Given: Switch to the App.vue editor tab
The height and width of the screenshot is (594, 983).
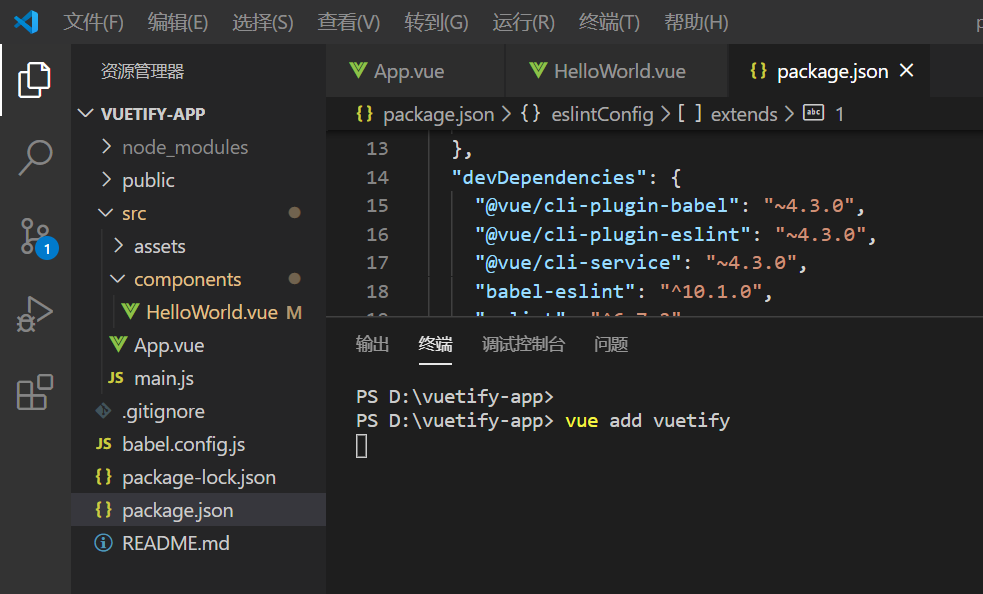Looking at the screenshot, I should tap(415, 71).
